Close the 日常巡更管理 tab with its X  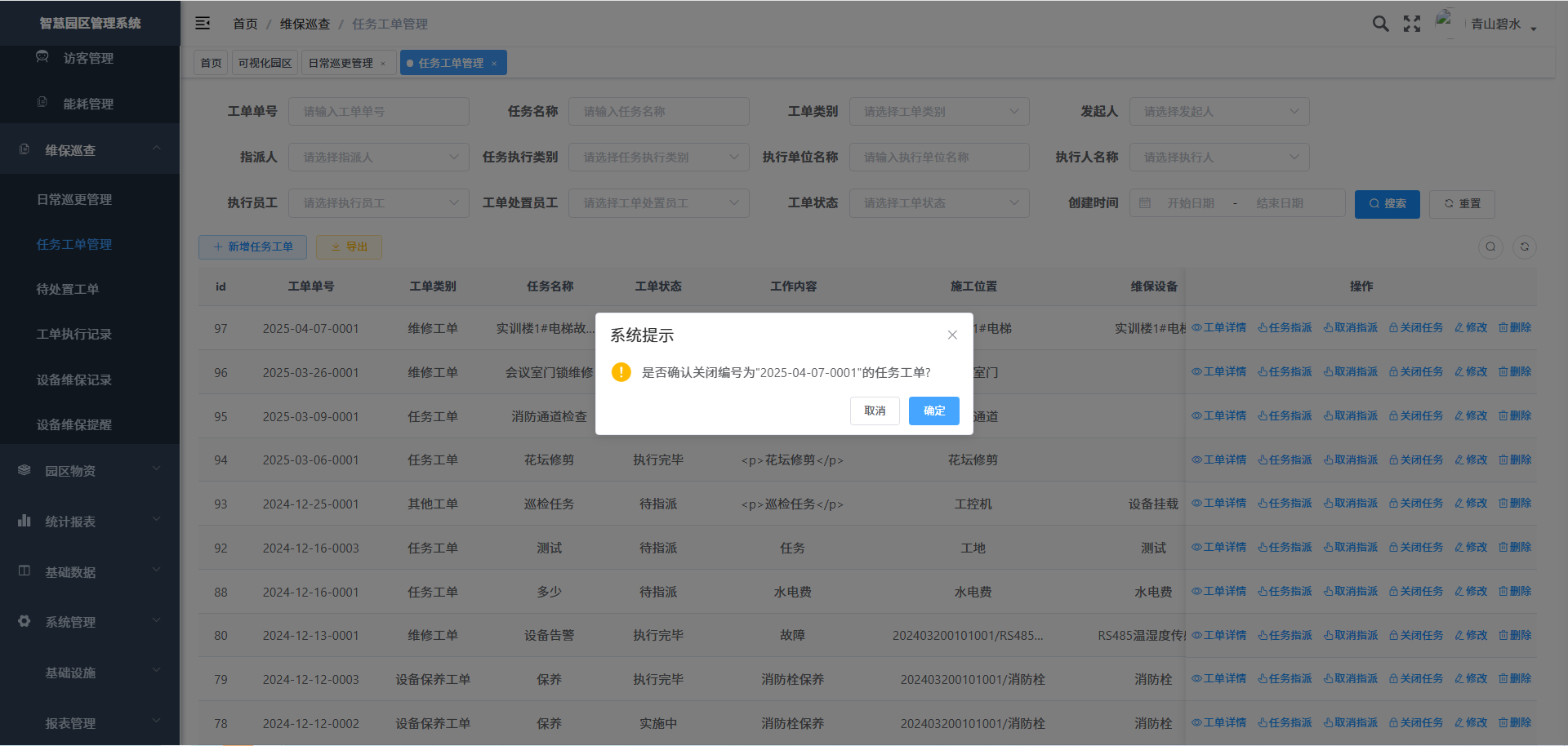click(383, 64)
